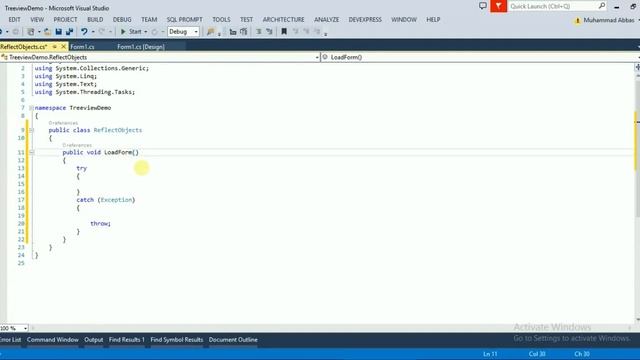This screenshot has height=360, width=640.
Task: Toggle a bookmark on the current line
Action: tap(284, 31)
